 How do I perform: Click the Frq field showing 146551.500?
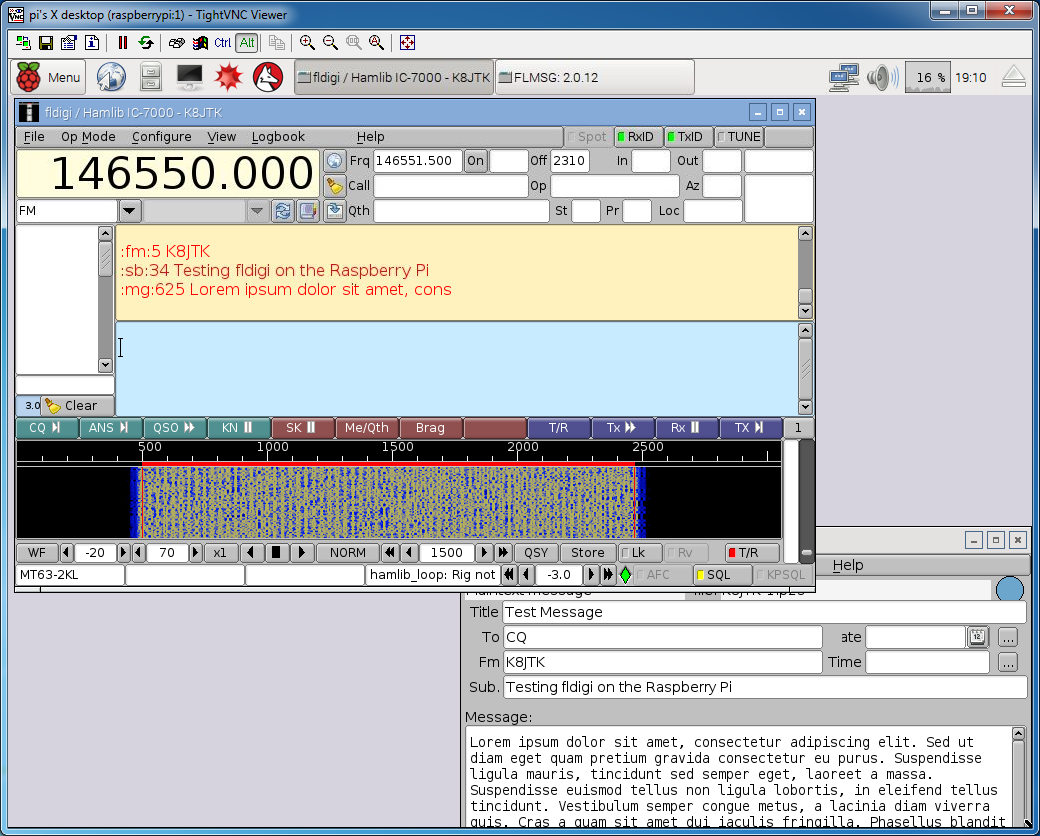(x=418, y=161)
